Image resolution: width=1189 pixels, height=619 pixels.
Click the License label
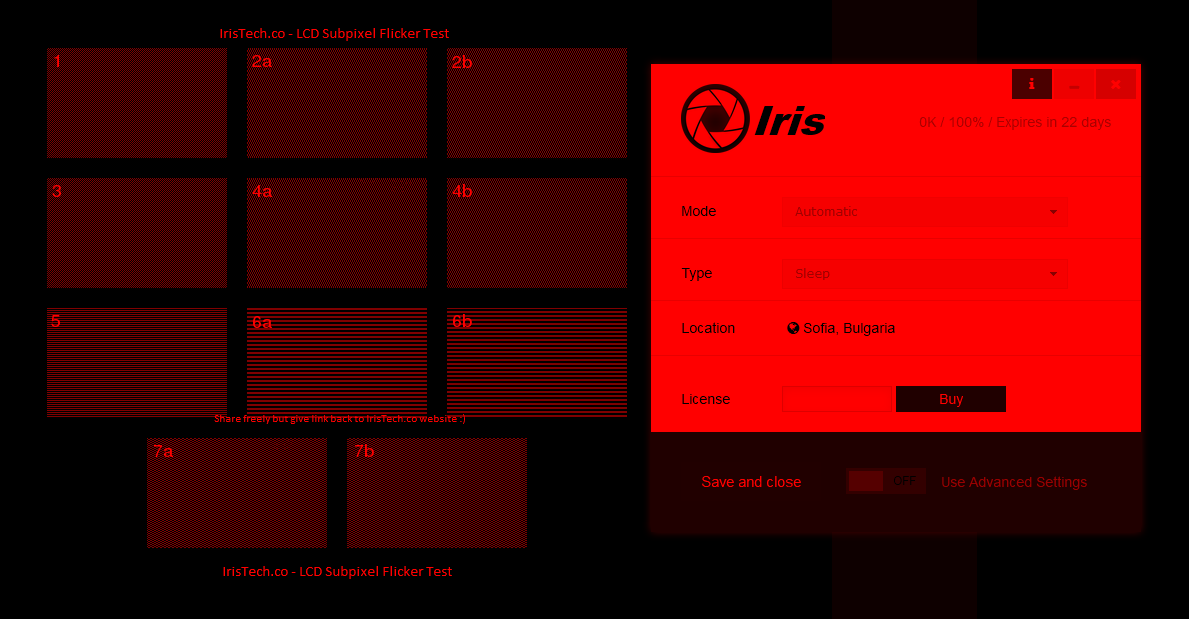click(705, 400)
